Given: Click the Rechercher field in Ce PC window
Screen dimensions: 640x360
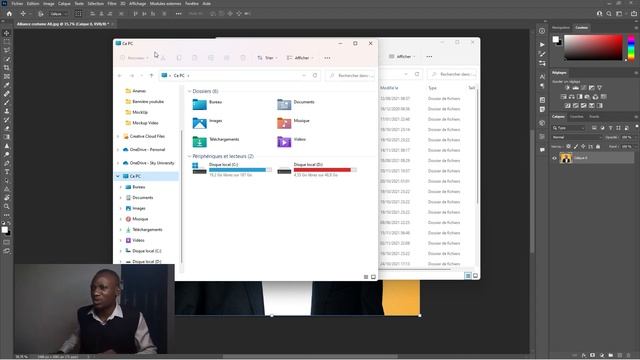Looking at the screenshot, I should 350,76.
